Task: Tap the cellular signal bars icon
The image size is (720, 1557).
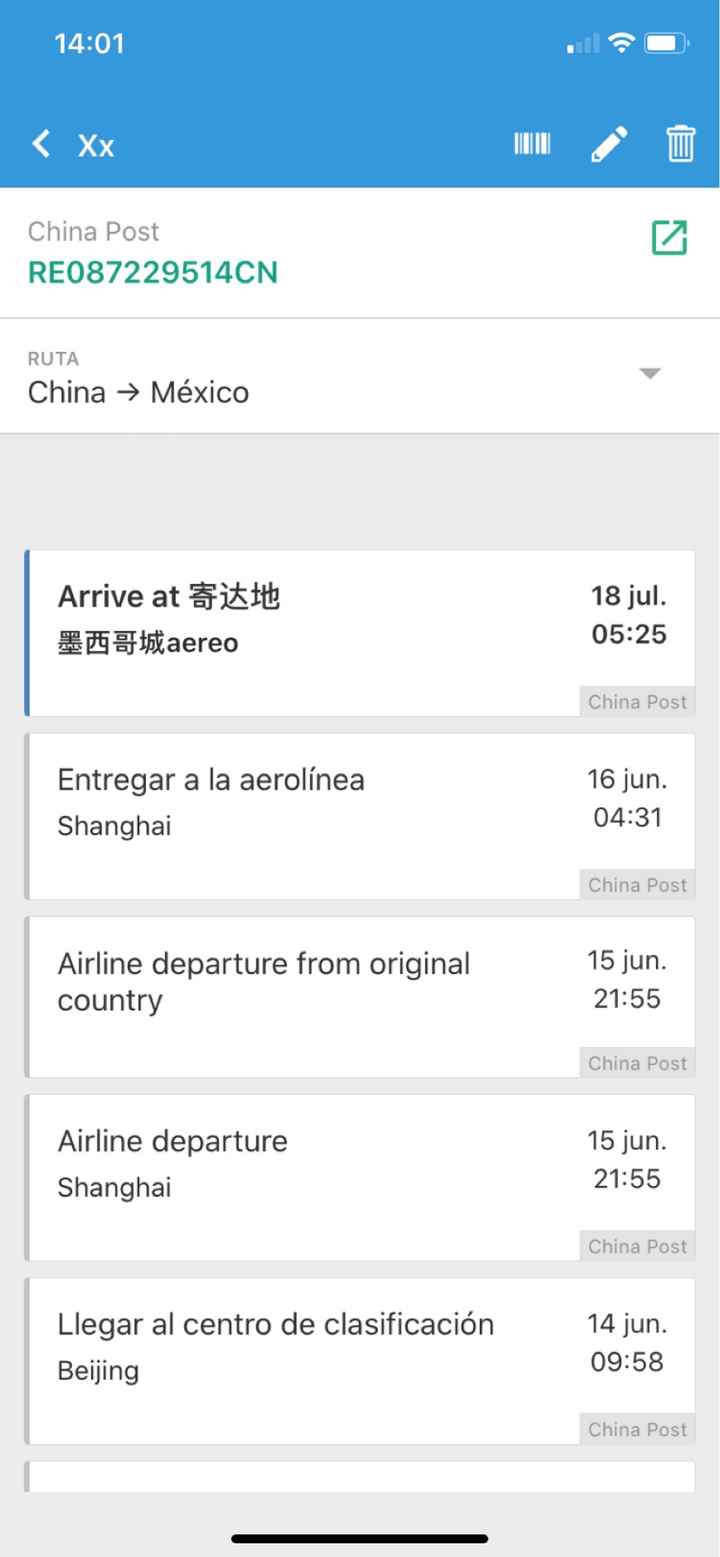Action: [x=583, y=45]
